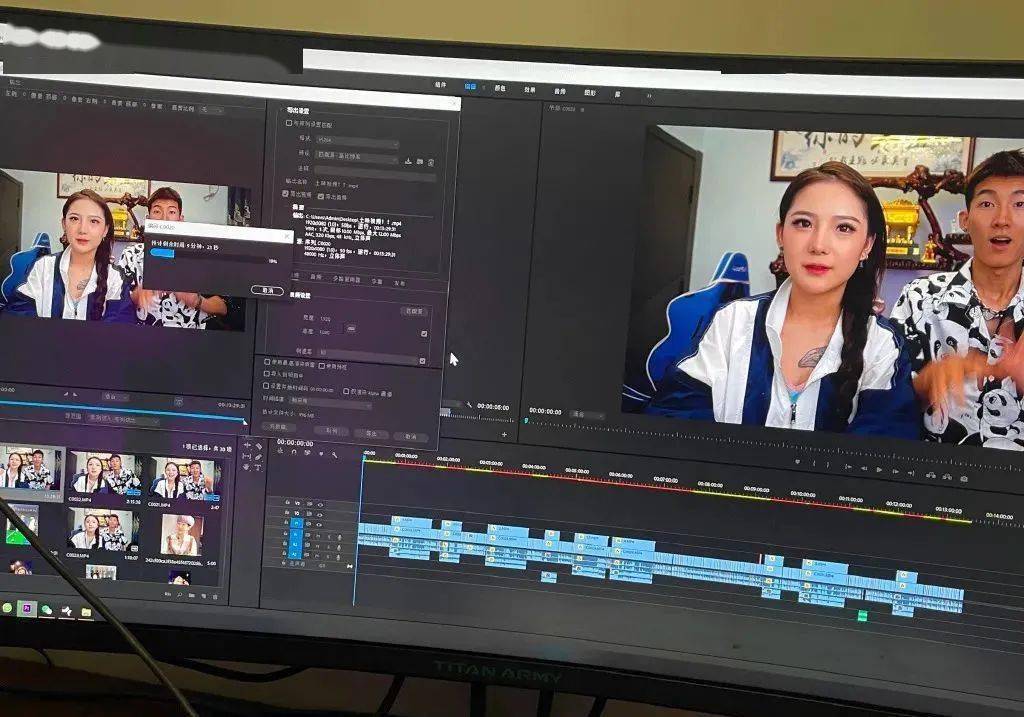This screenshot has height=717, width=1024.
Task: Toggle visibility eye of top video track
Action: (x=320, y=505)
